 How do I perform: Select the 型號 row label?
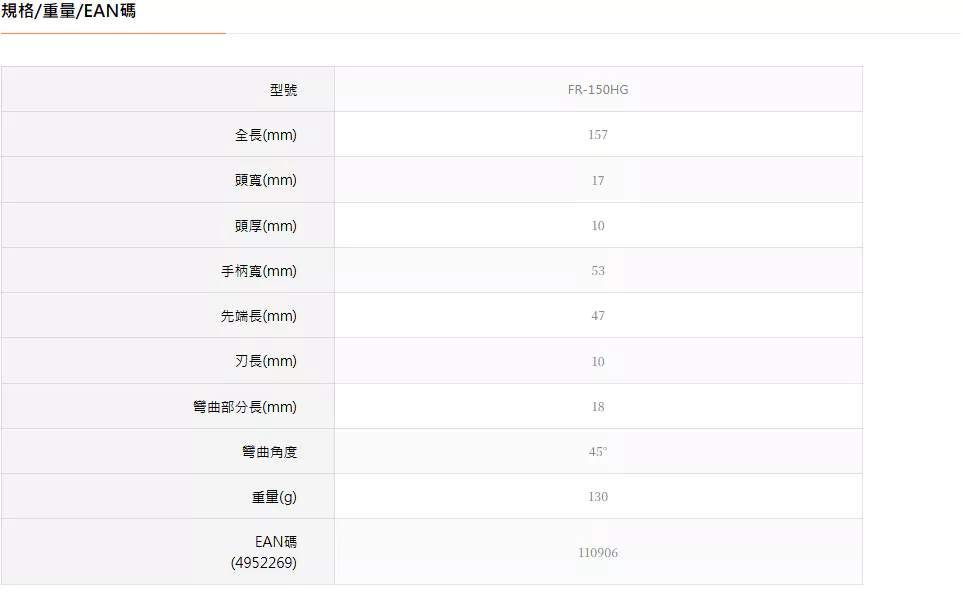pos(283,90)
